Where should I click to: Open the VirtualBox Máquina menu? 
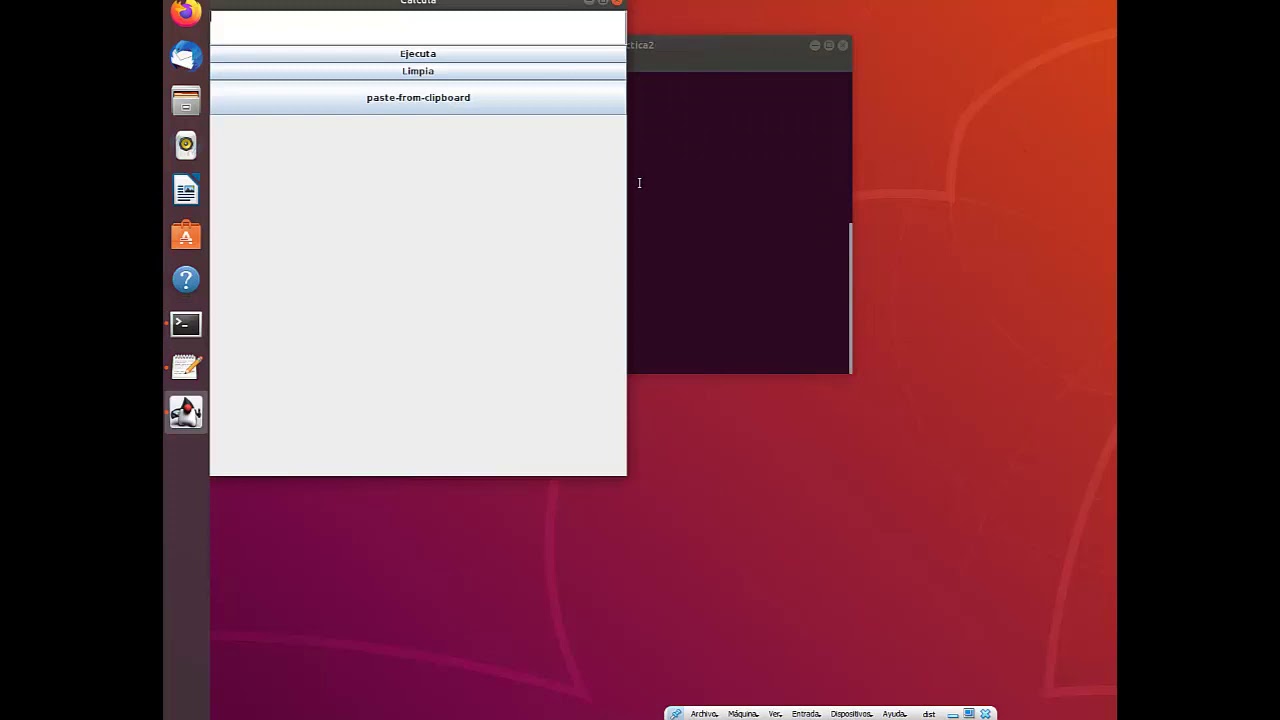coord(743,714)
